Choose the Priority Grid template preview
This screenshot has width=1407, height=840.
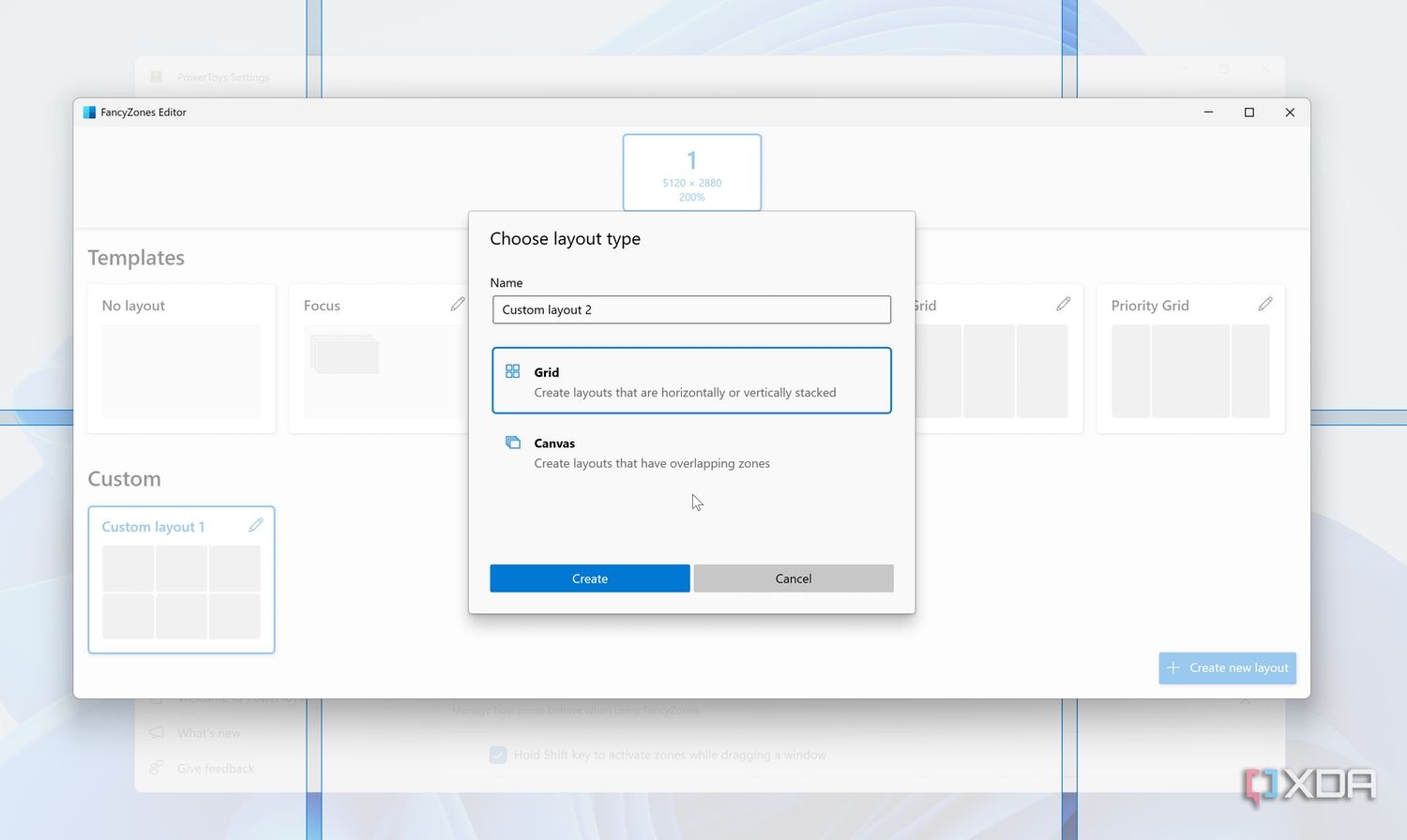(x=1190, y=371)
